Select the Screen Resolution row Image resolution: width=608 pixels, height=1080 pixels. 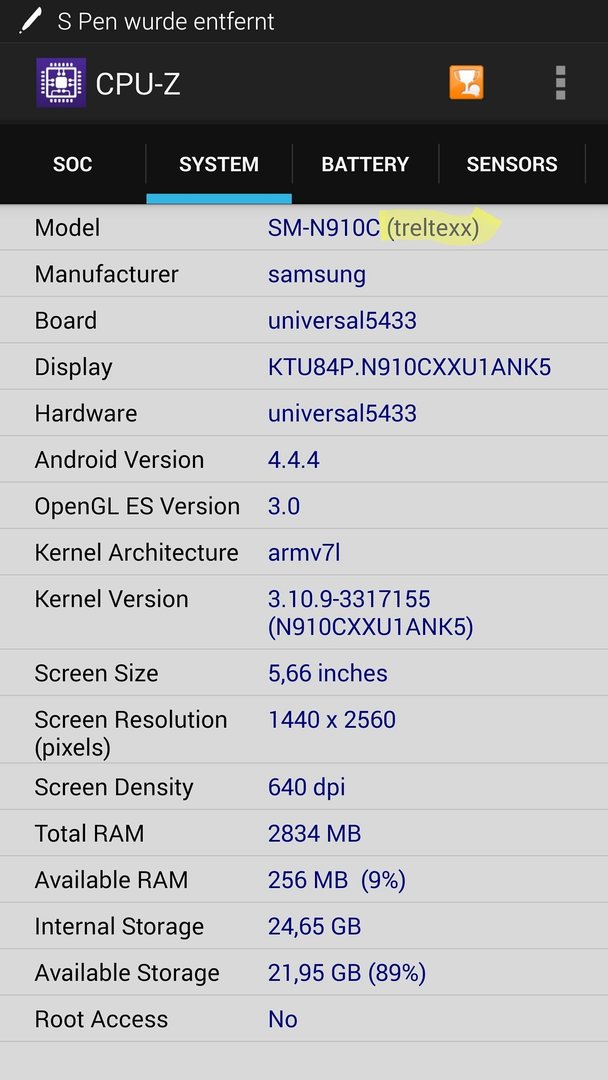pos(304,733)
